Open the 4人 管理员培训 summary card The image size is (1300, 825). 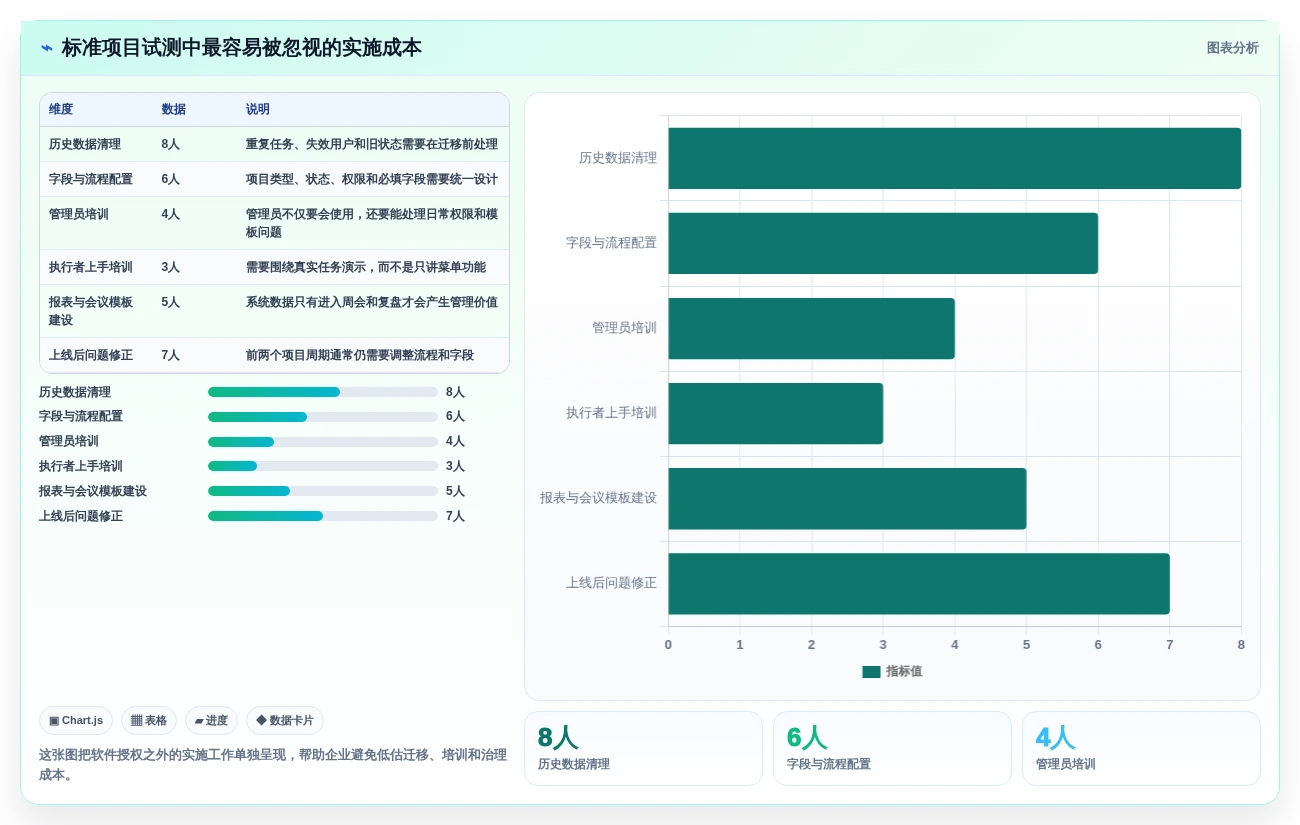(x=1141, y=748)
